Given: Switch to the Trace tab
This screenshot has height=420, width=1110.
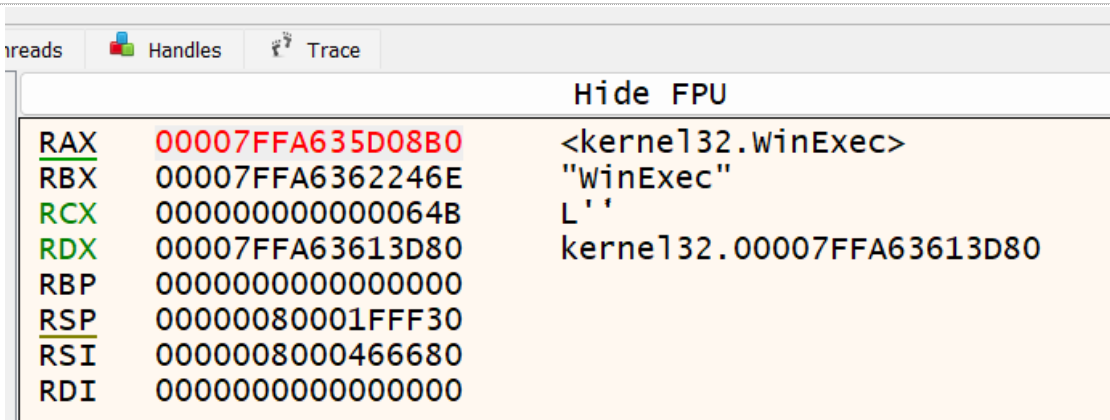Looking at the screenshot, I should [313, 50].
